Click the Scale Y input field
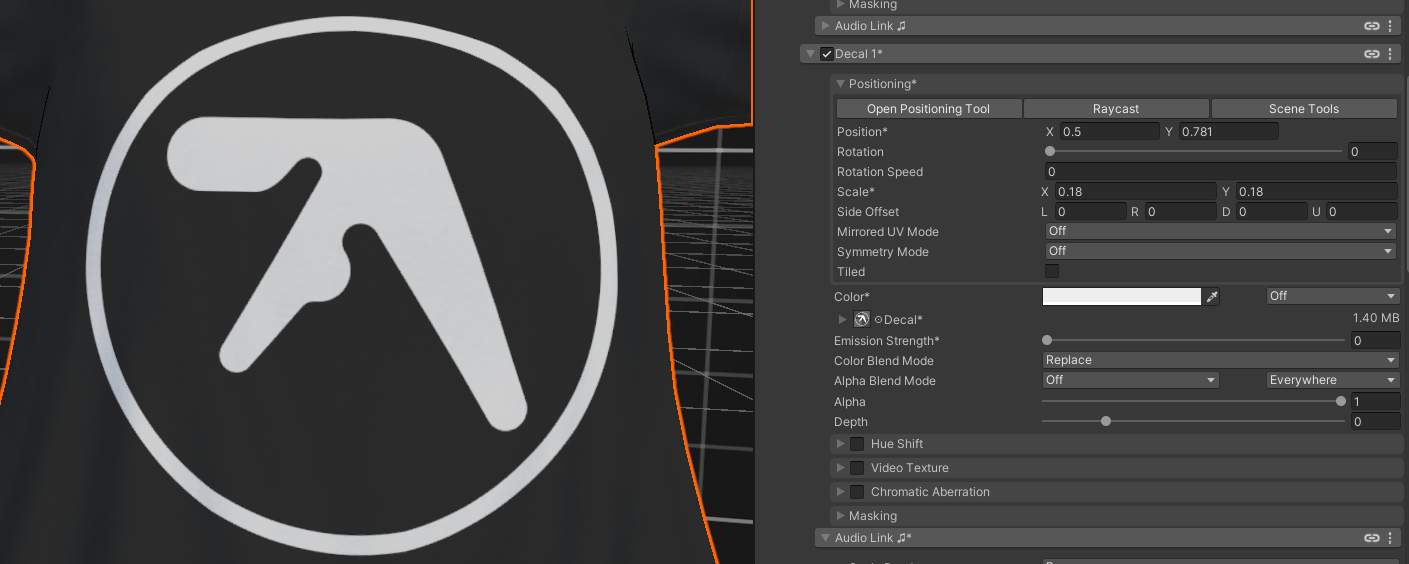This screenshot has width=1409, height=564. [x=1316, y=191]
